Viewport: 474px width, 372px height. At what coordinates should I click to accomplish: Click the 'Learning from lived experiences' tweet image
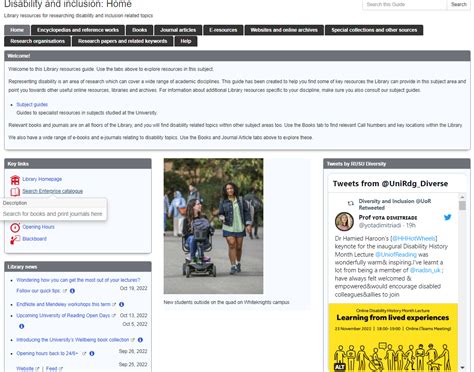click(x=393, y=337)
